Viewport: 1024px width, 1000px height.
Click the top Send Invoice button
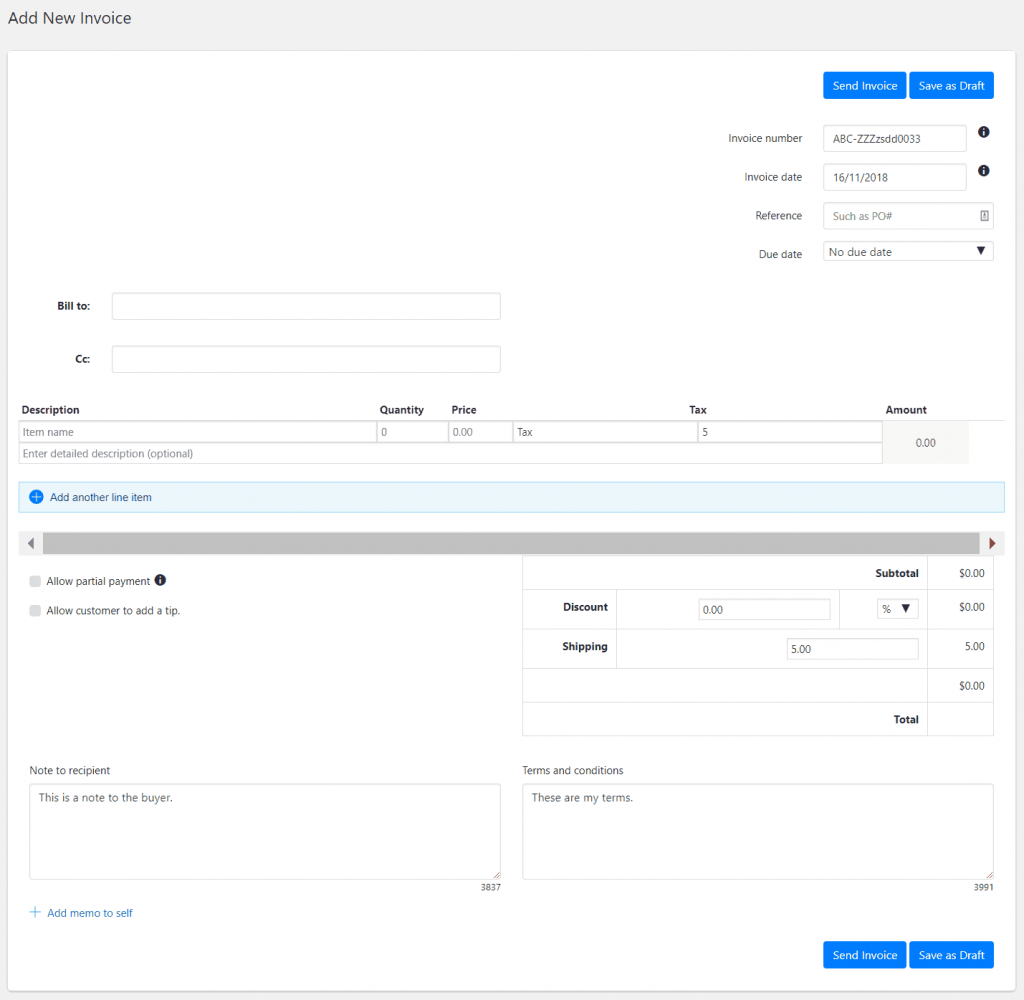point(864,85)
